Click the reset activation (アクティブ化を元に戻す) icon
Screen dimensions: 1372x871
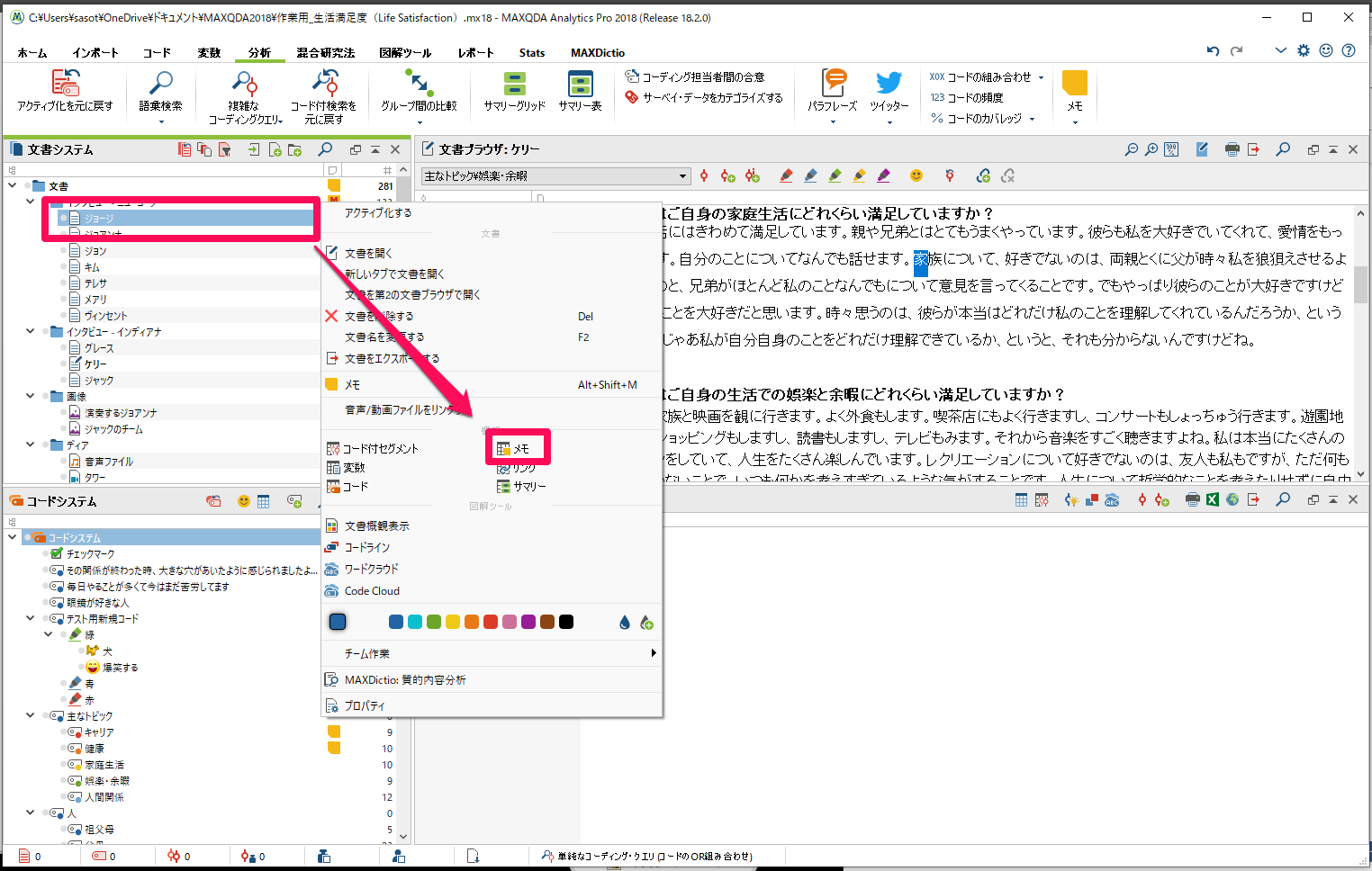pos(65,83)
